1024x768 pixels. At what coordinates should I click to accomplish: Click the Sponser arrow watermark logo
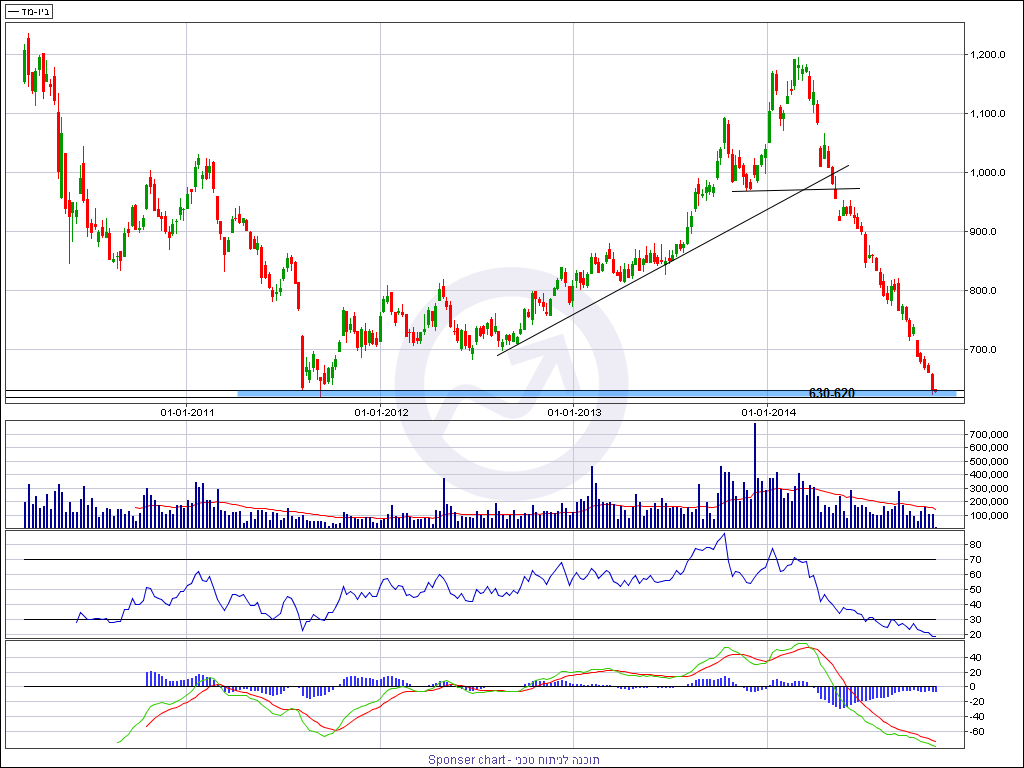(x=511, y=384)
